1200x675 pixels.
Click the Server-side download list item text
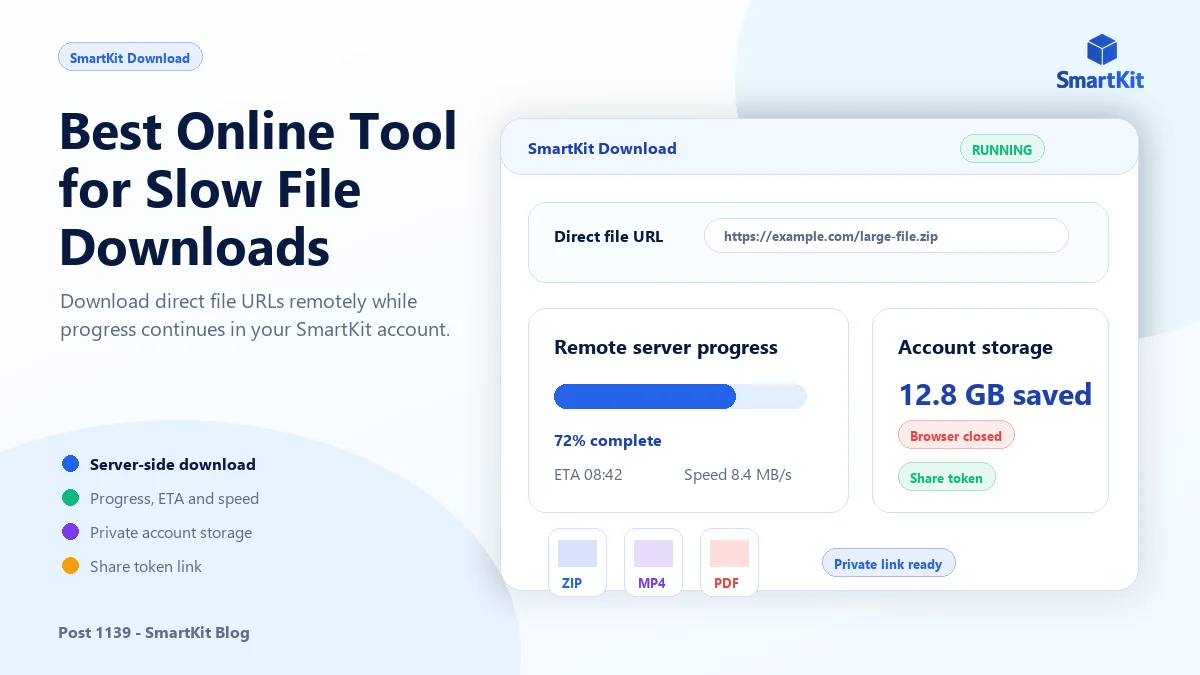point(173,464)
